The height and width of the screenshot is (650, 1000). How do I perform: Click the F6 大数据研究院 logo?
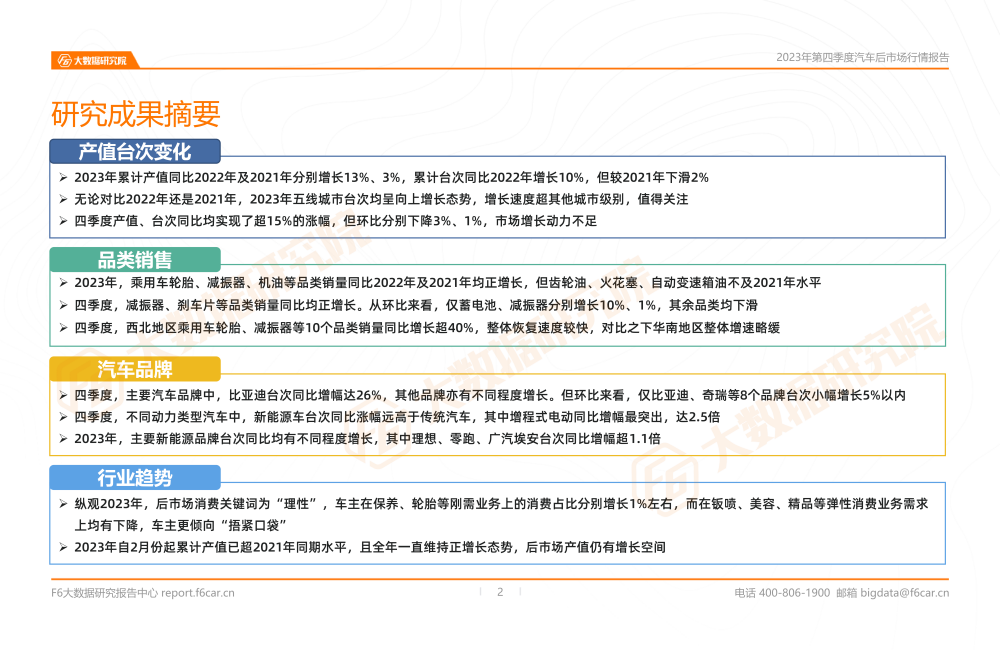pyautogui.click(x=95, y=59)
